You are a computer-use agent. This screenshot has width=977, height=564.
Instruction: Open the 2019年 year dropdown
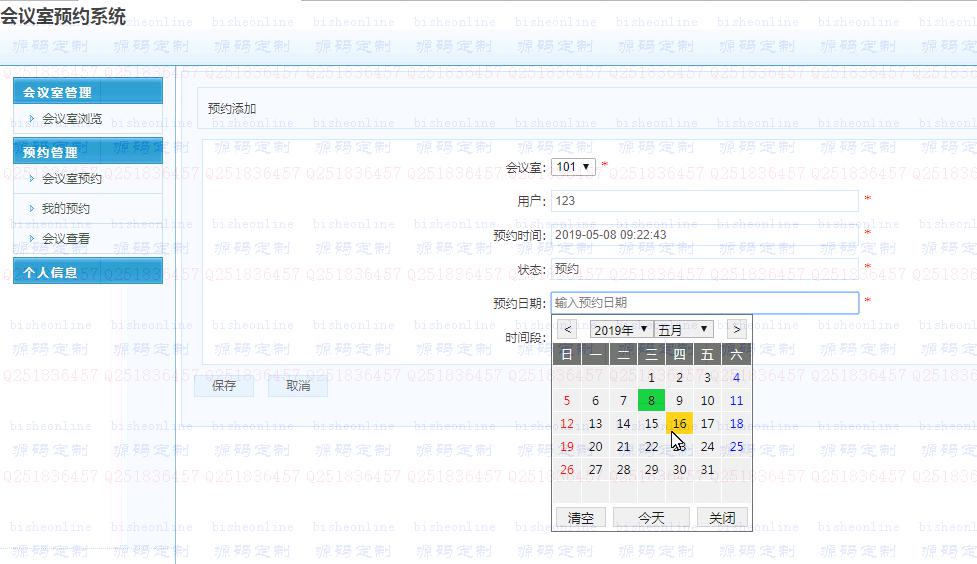621,330
